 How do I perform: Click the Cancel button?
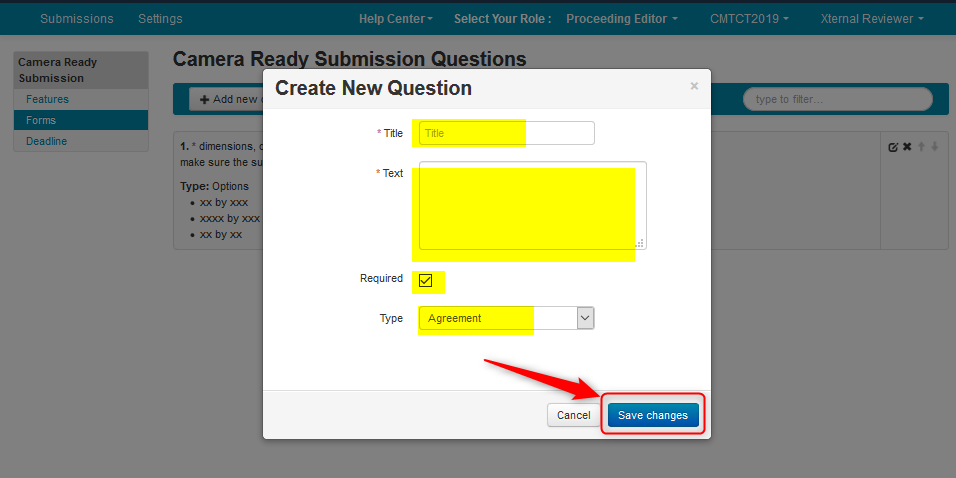[573, 415]
